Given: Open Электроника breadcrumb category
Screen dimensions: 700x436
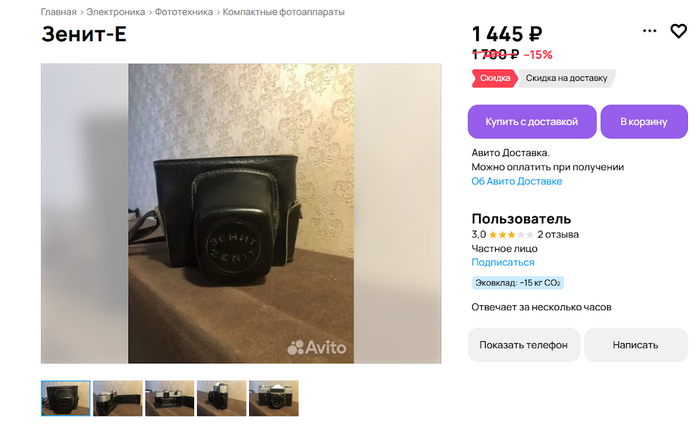Looking at the screenshot, I should (x=116, y=12).
